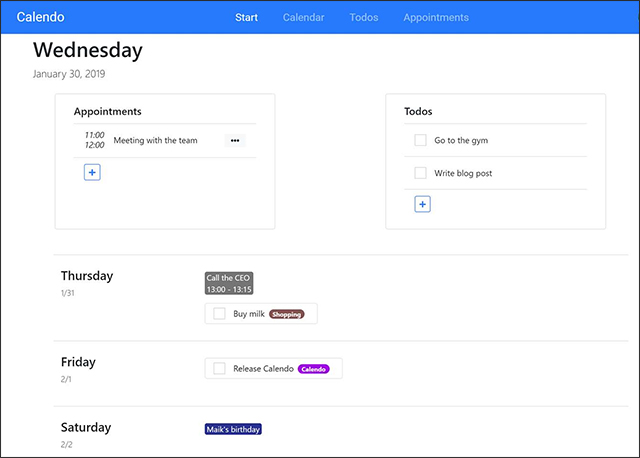
Task: Select the Thursday day heading
Action: [x=87, y=276]
